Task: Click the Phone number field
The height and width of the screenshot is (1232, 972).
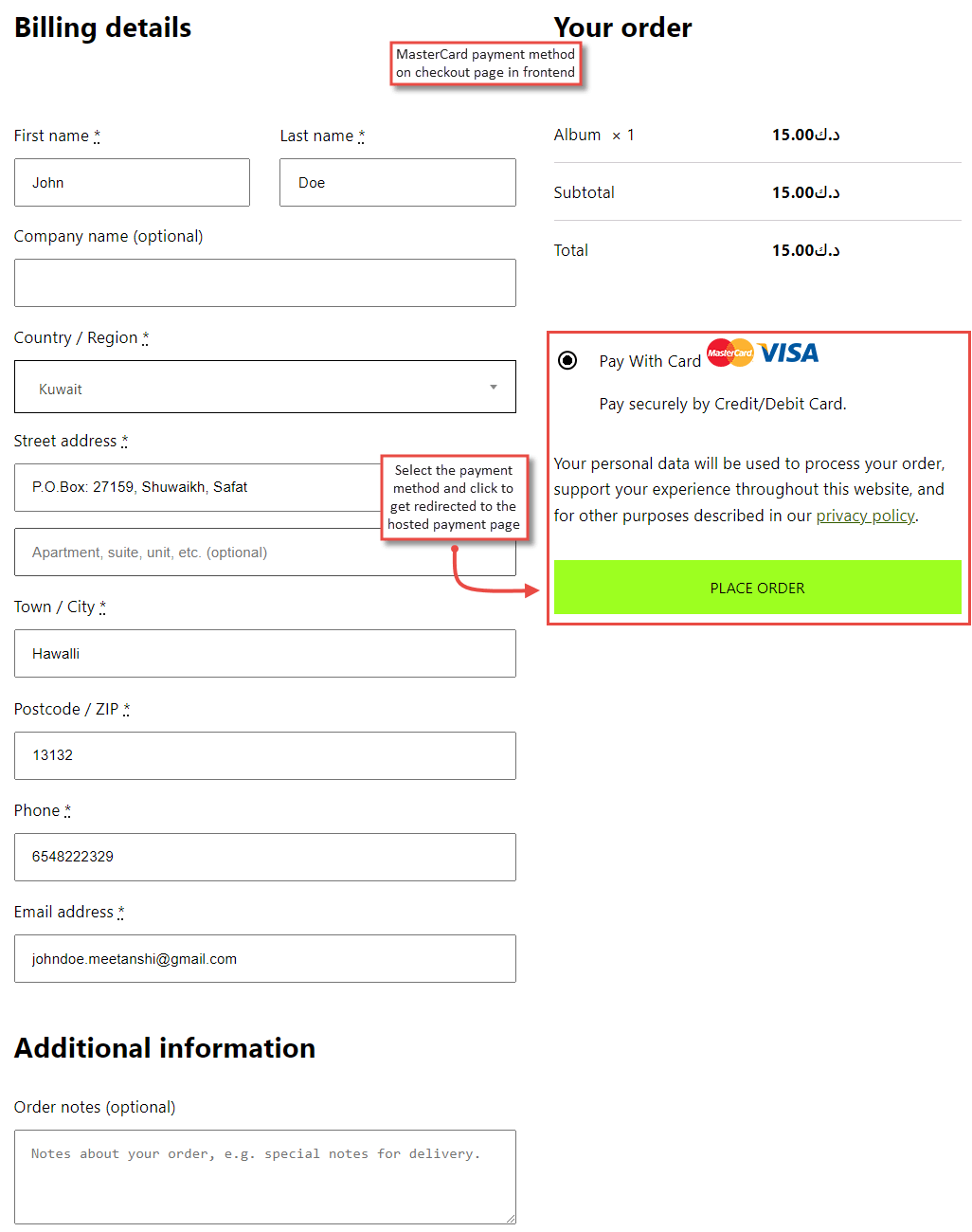Action: tap(265, 857)
